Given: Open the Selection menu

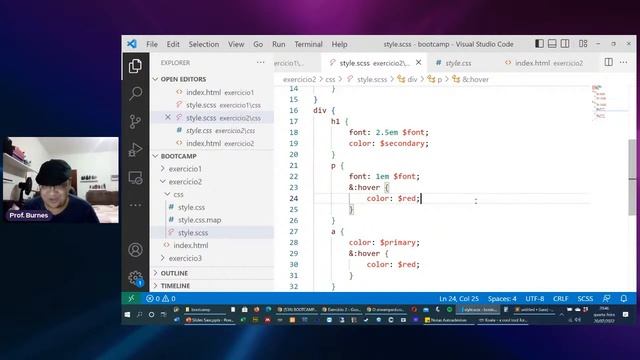Looking at the screenshot, I should point(204,44).
